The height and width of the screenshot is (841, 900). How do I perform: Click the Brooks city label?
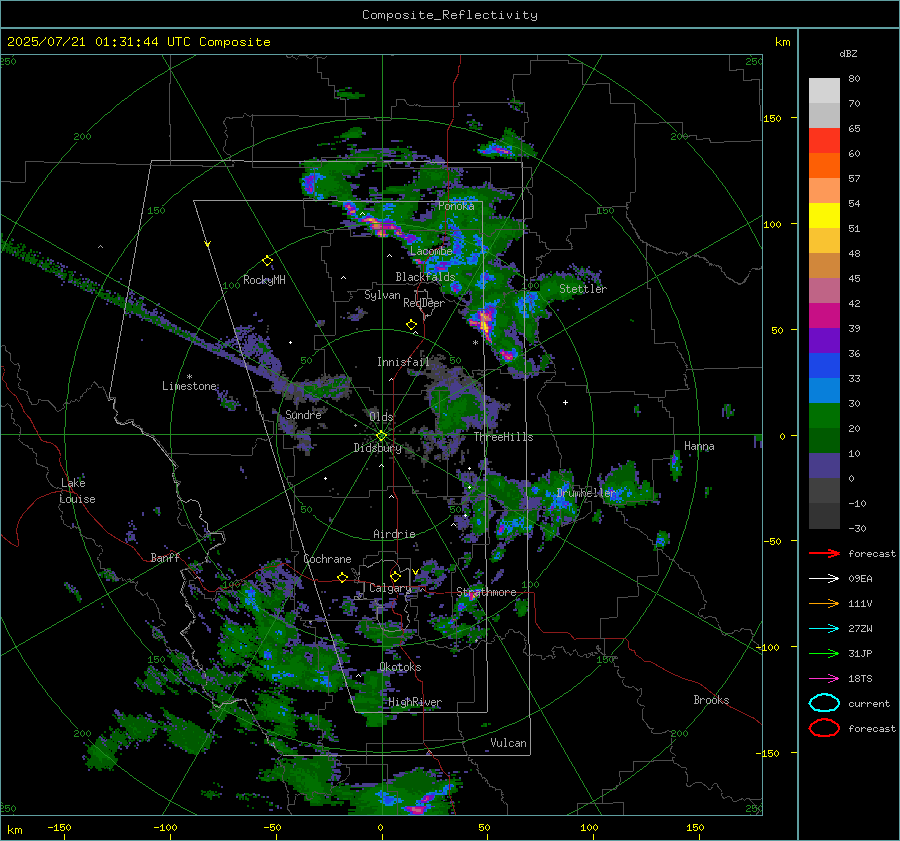tap(711, 700)
